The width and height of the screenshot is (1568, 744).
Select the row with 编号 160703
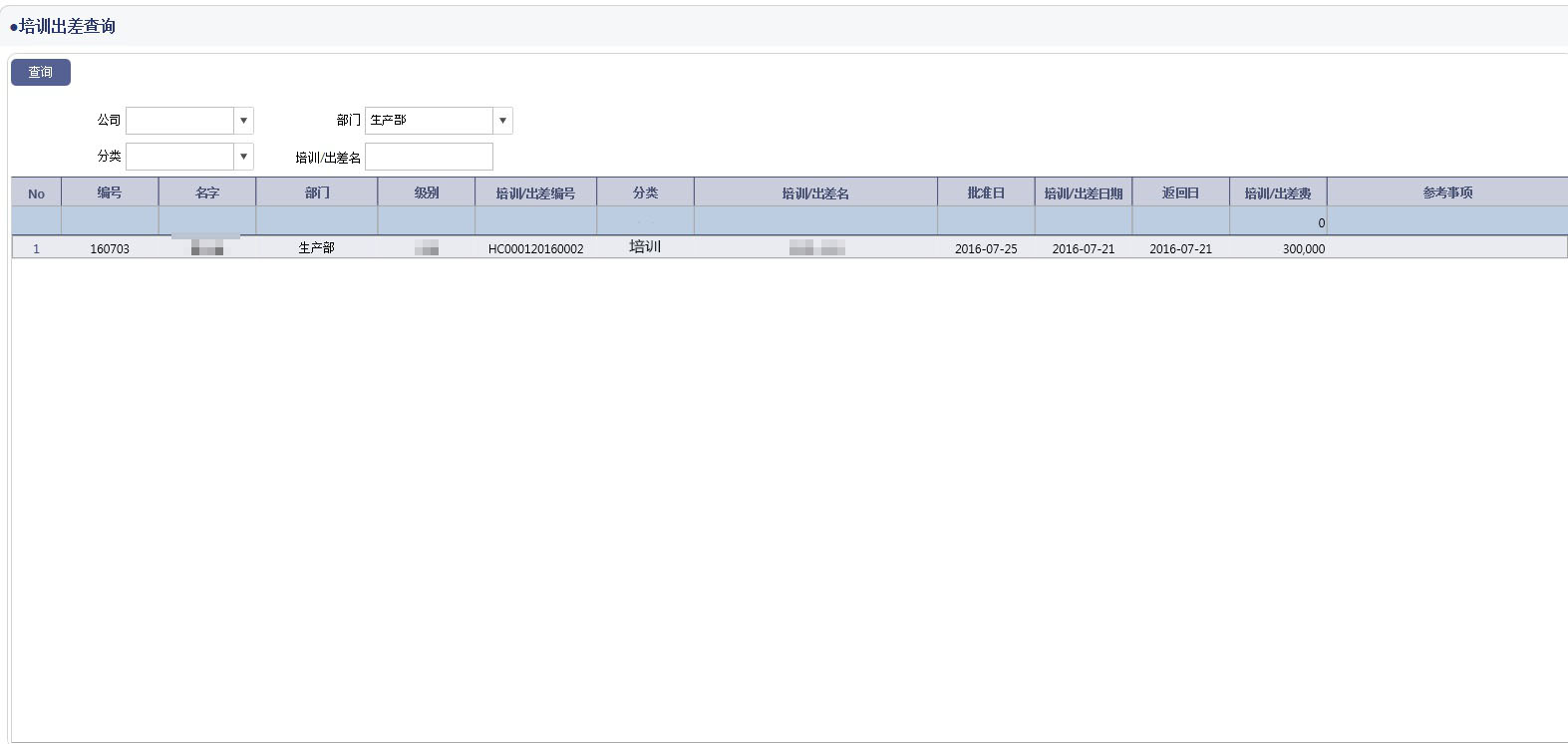click(x=110, y=248)
